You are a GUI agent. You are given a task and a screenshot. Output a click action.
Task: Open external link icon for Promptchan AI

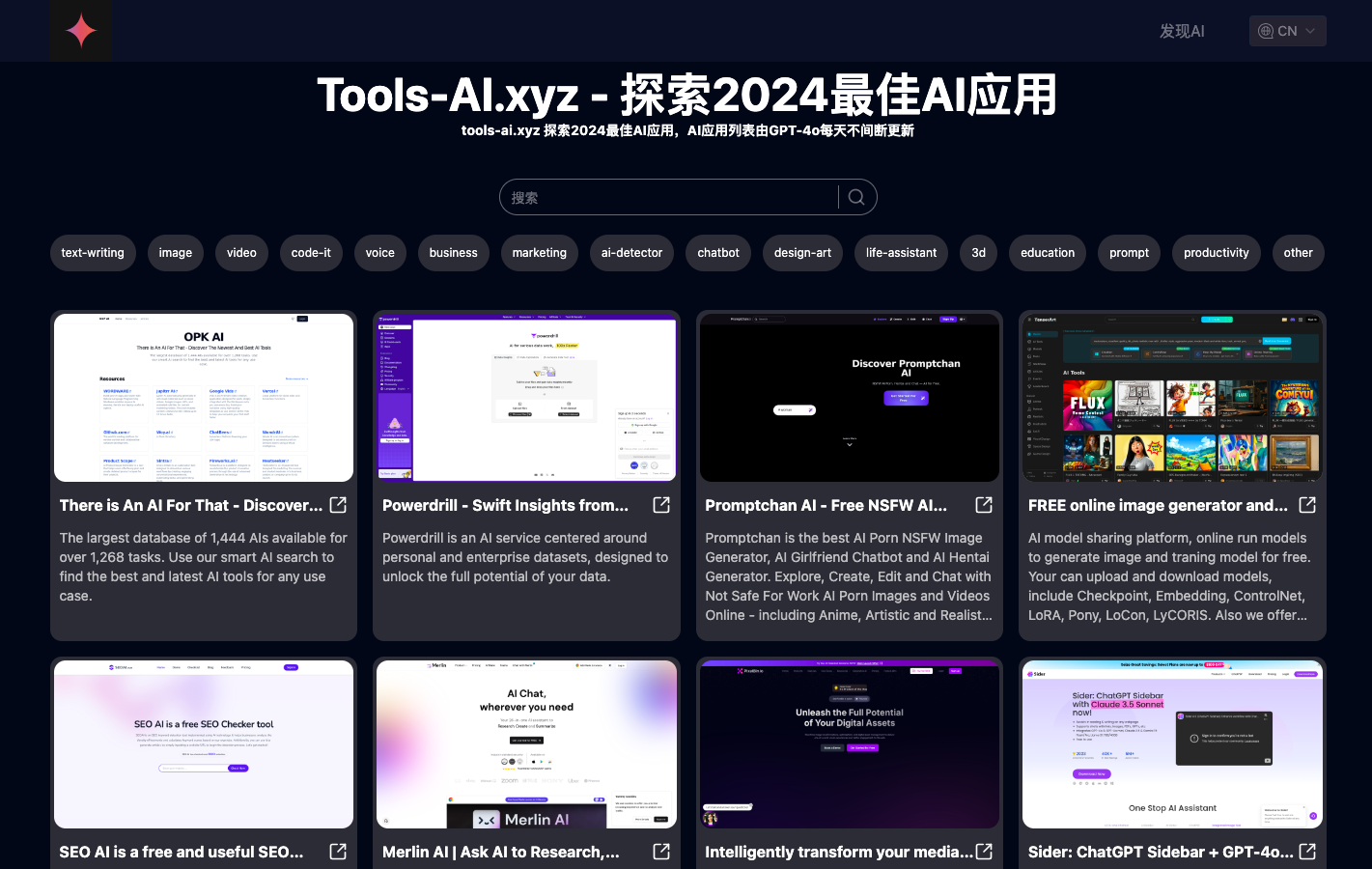(x=984, y=505)
